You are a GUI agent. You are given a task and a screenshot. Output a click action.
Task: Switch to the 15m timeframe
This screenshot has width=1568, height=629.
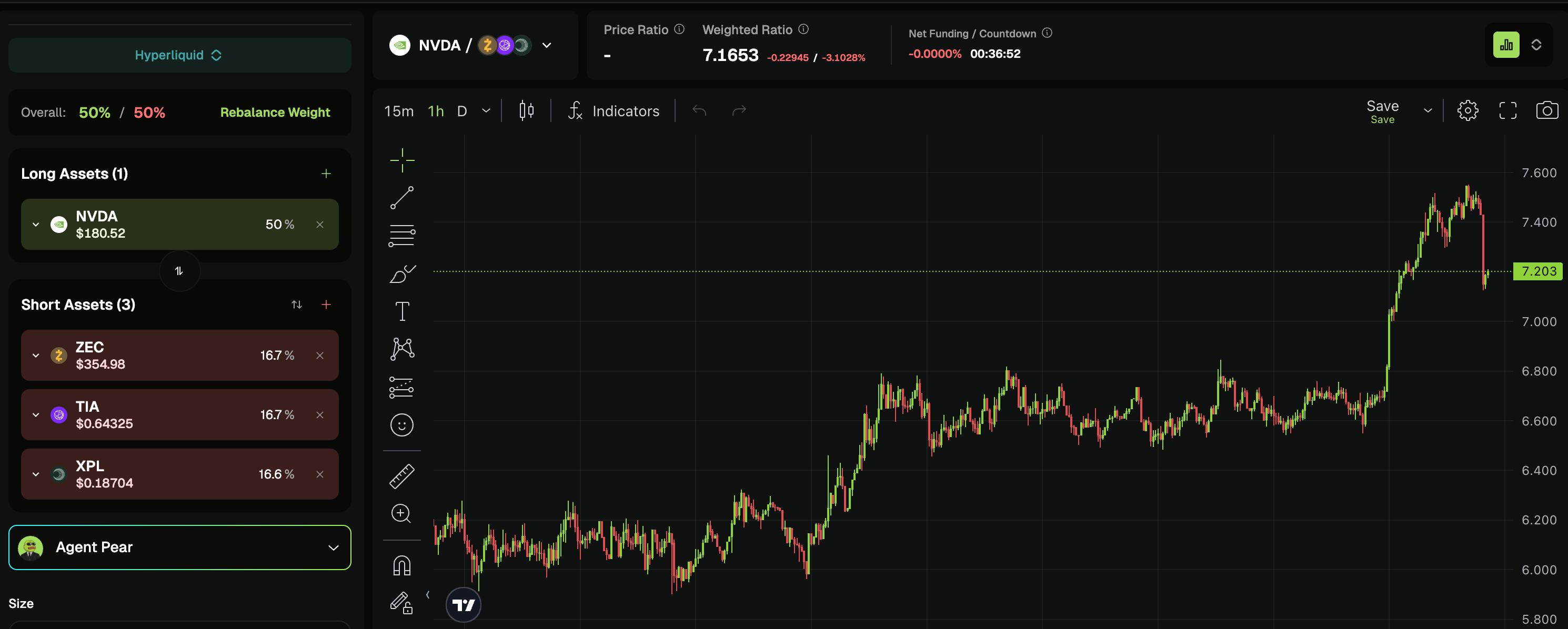click(399, 111)
